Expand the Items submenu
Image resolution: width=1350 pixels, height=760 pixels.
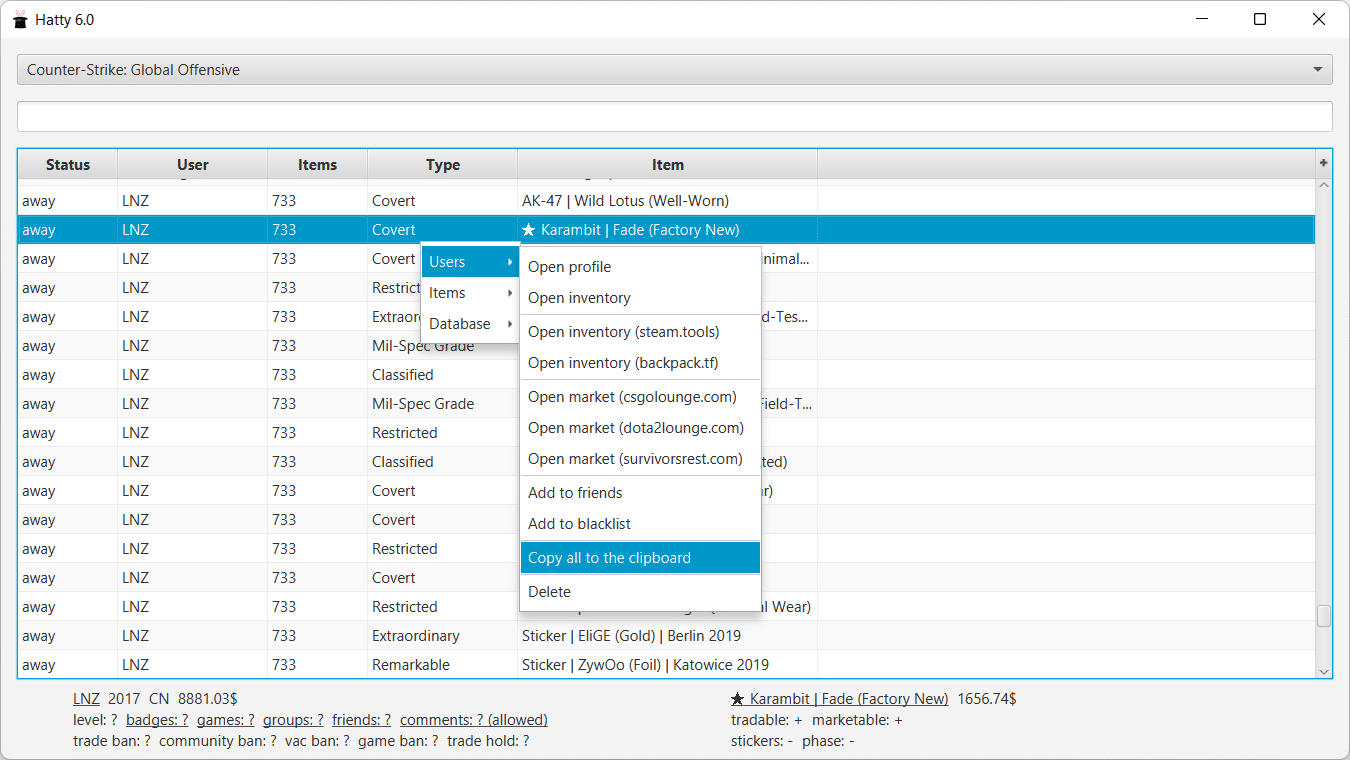tap(470, 293)
